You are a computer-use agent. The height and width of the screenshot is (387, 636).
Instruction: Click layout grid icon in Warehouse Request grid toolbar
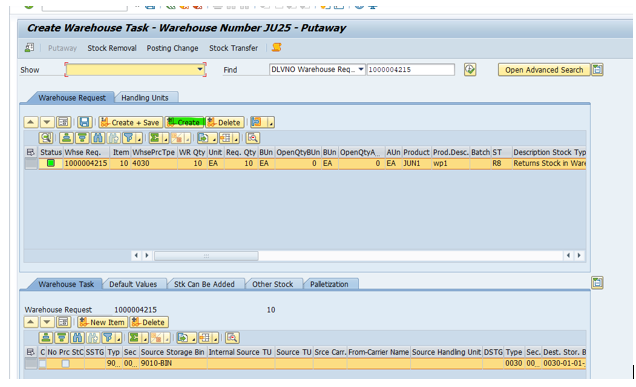coord(226,138)
